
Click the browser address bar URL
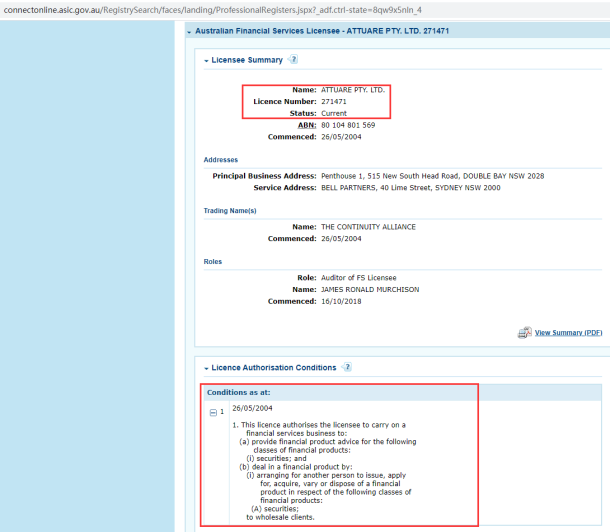point(212,10)
